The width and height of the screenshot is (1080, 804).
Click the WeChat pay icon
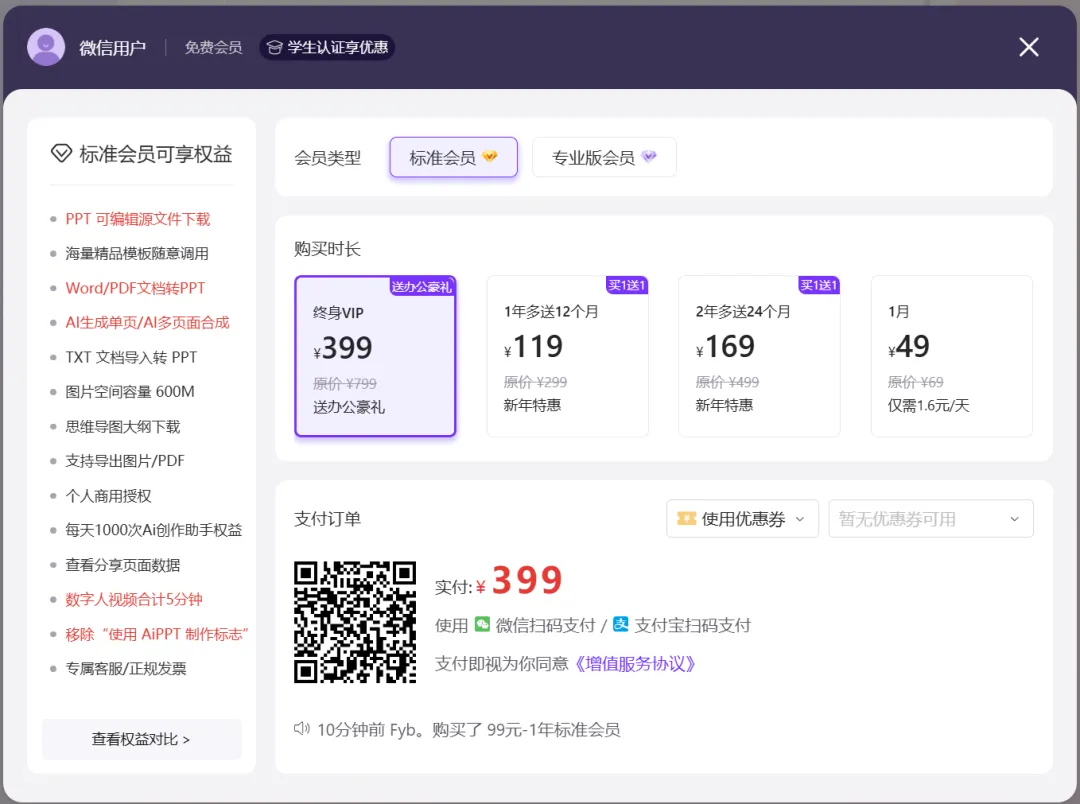tap(483, 624)
